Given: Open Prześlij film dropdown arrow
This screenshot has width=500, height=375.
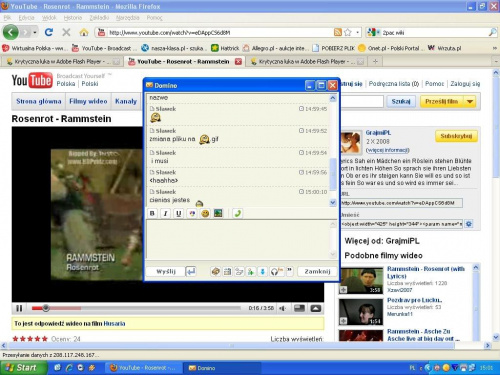Looking at the screenshot, I should coord(470,101).
